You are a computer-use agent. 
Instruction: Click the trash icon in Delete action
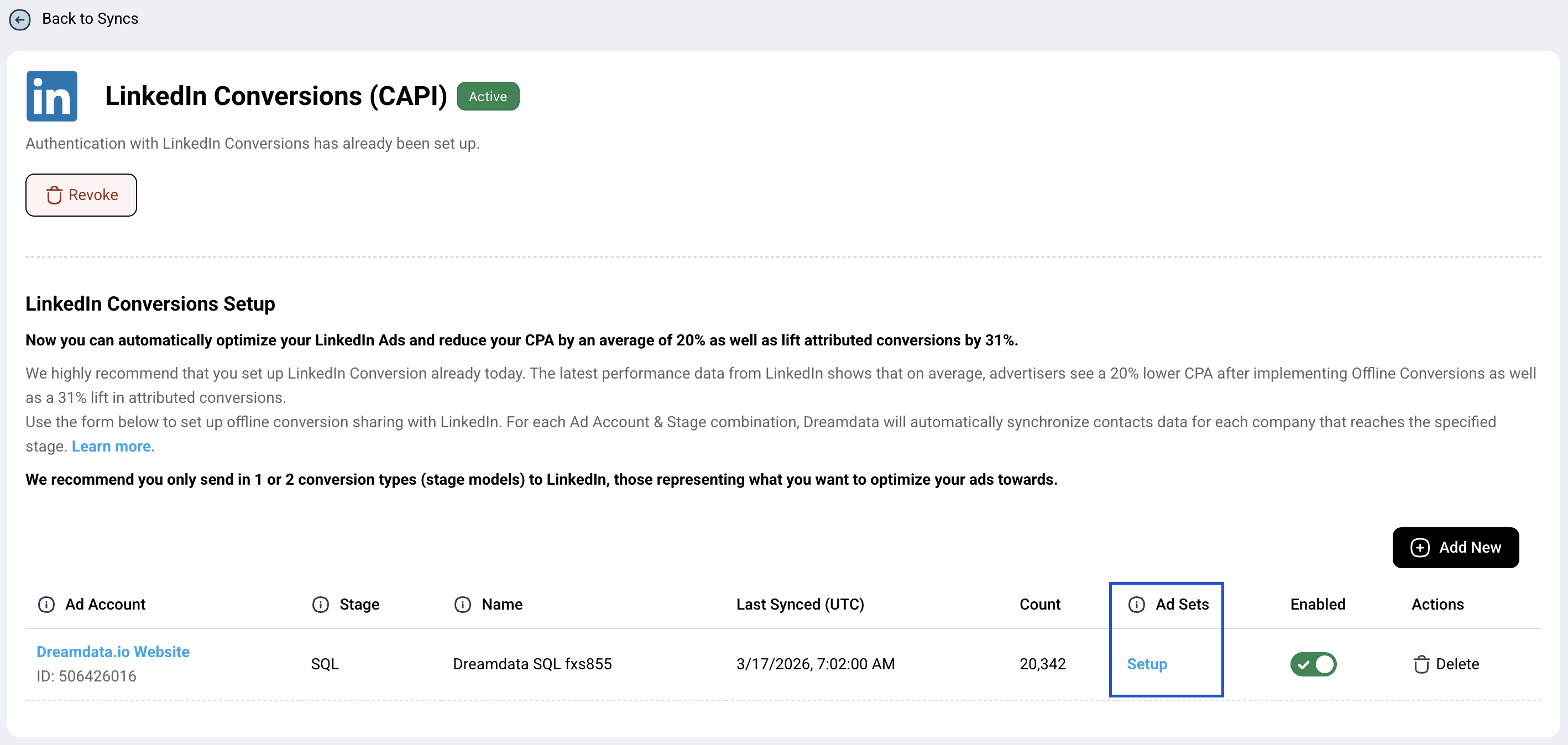click(x=1421, y=664)
